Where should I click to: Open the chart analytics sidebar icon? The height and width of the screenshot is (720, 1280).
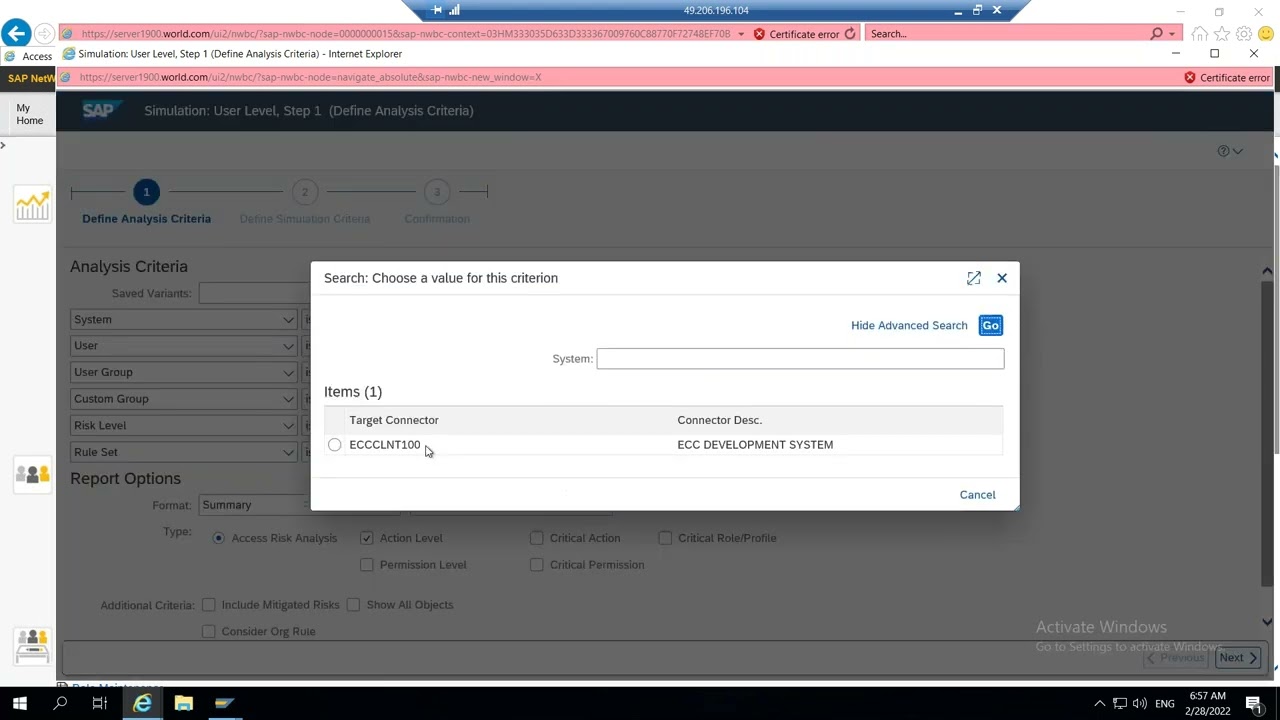pyautogui.click(x=32, y=205)
